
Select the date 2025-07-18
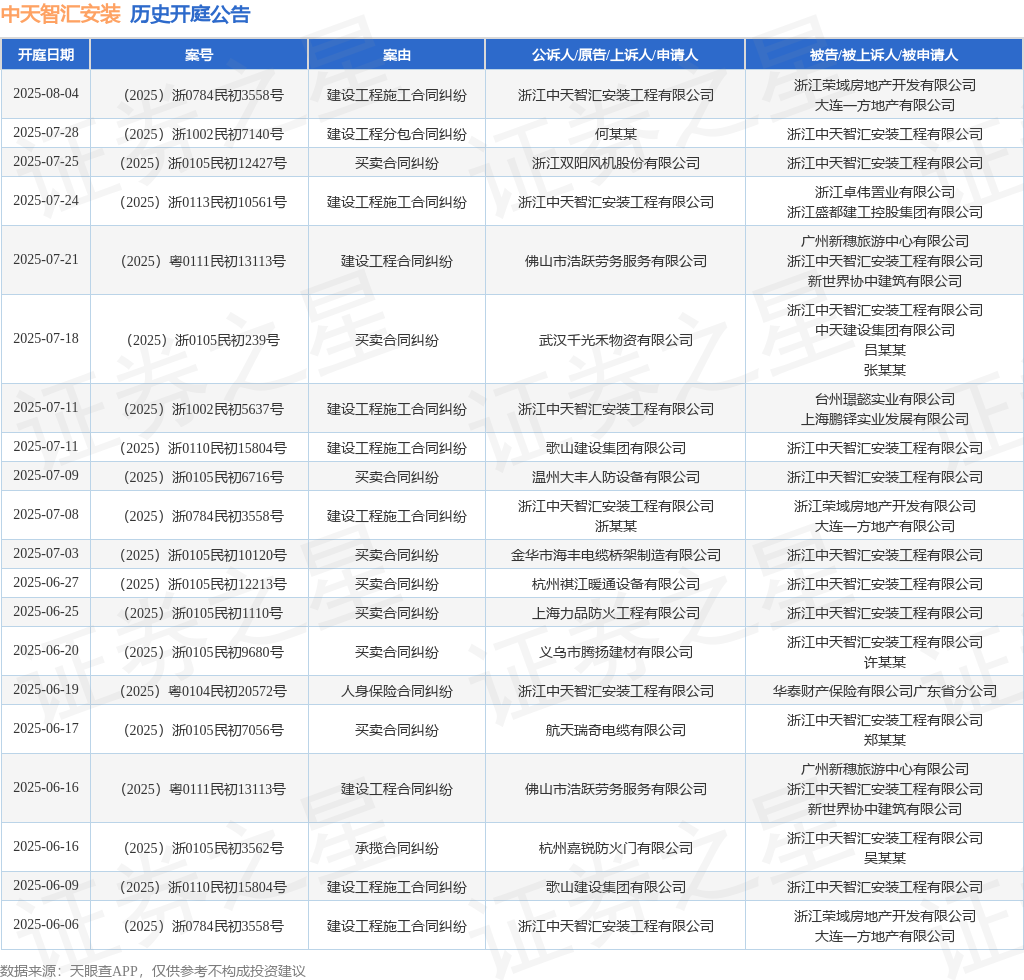click(46, 338)
